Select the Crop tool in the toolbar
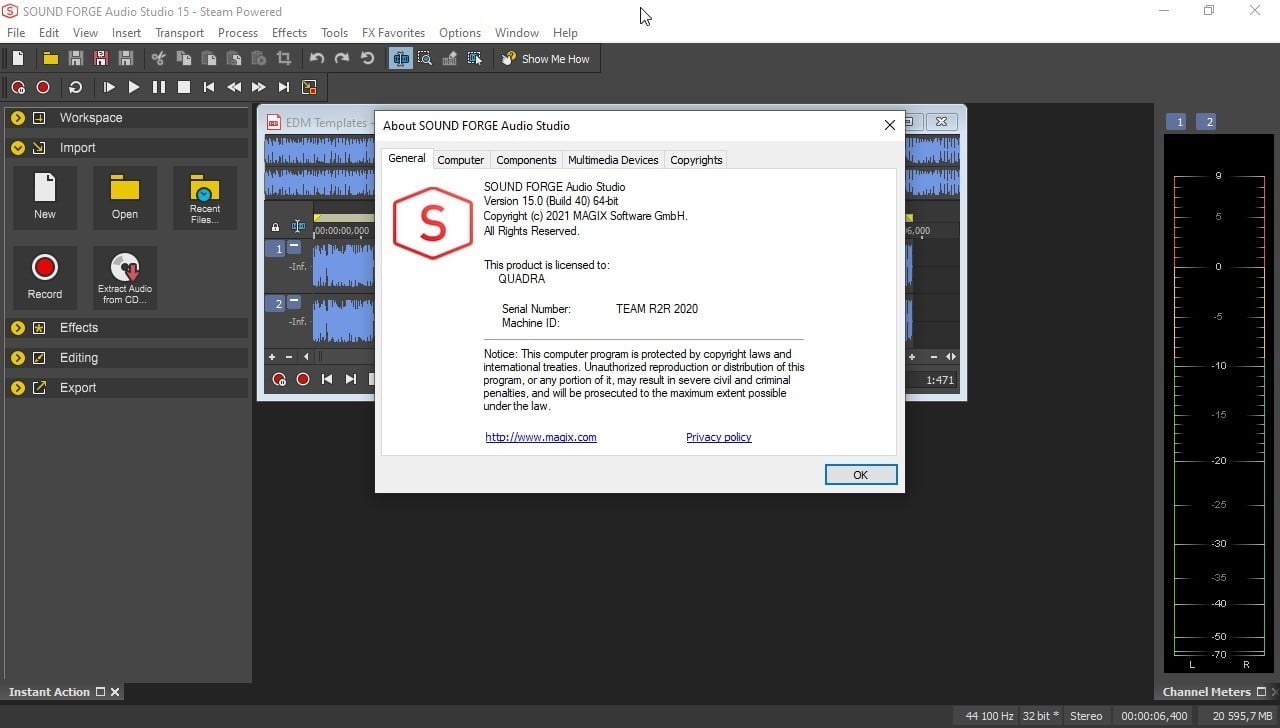This screenshot has width=1280, height=728. (x=284, y=59)
